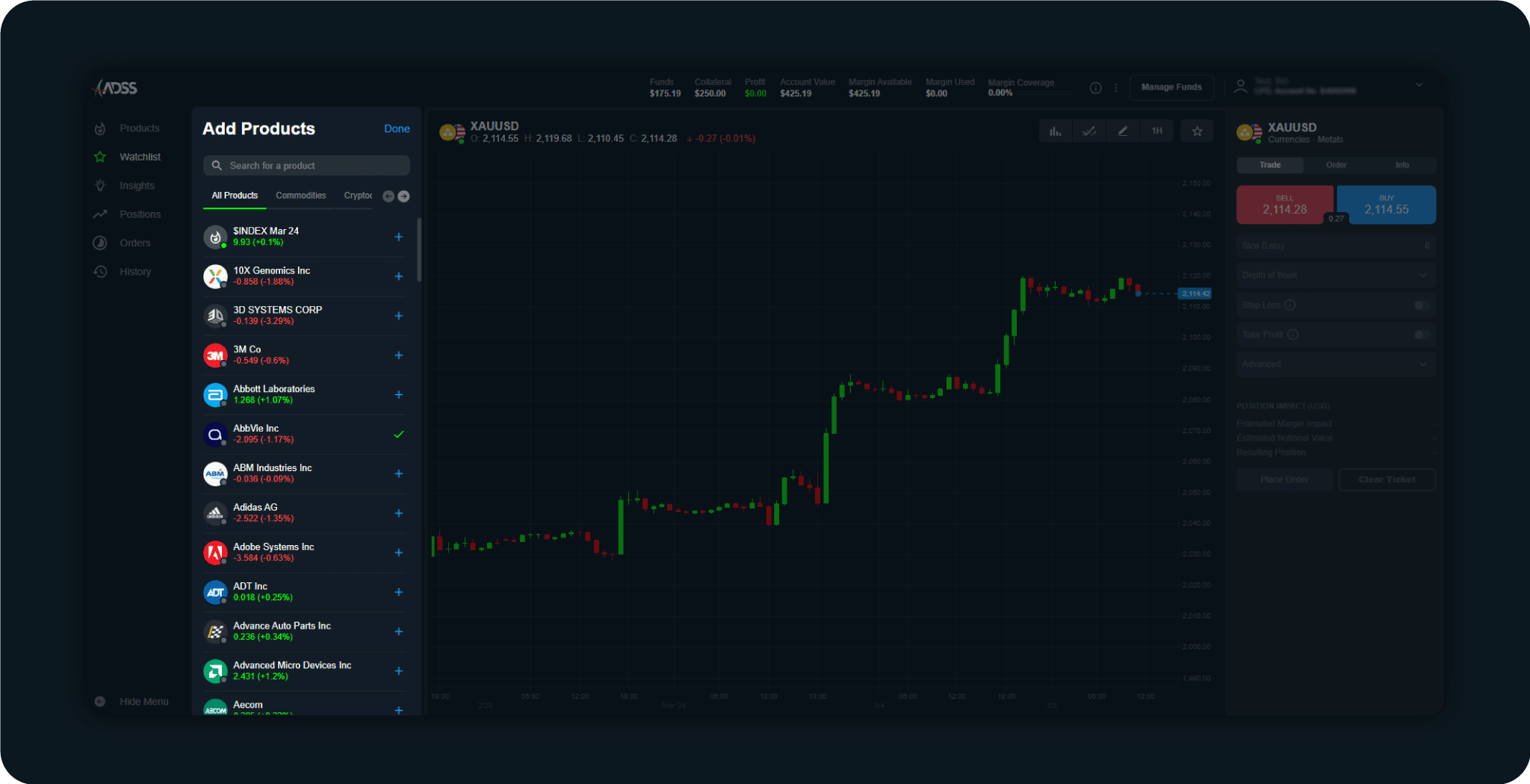Click the Manage Funds button
This screenshot has width=1530, height=784.
[1171, 87]
